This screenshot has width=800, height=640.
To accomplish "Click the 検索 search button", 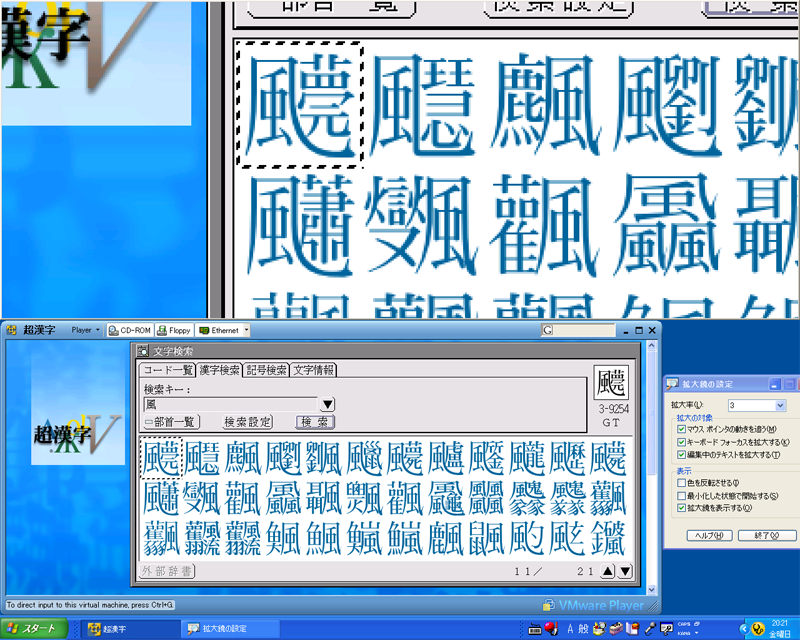I will [315, 422].
